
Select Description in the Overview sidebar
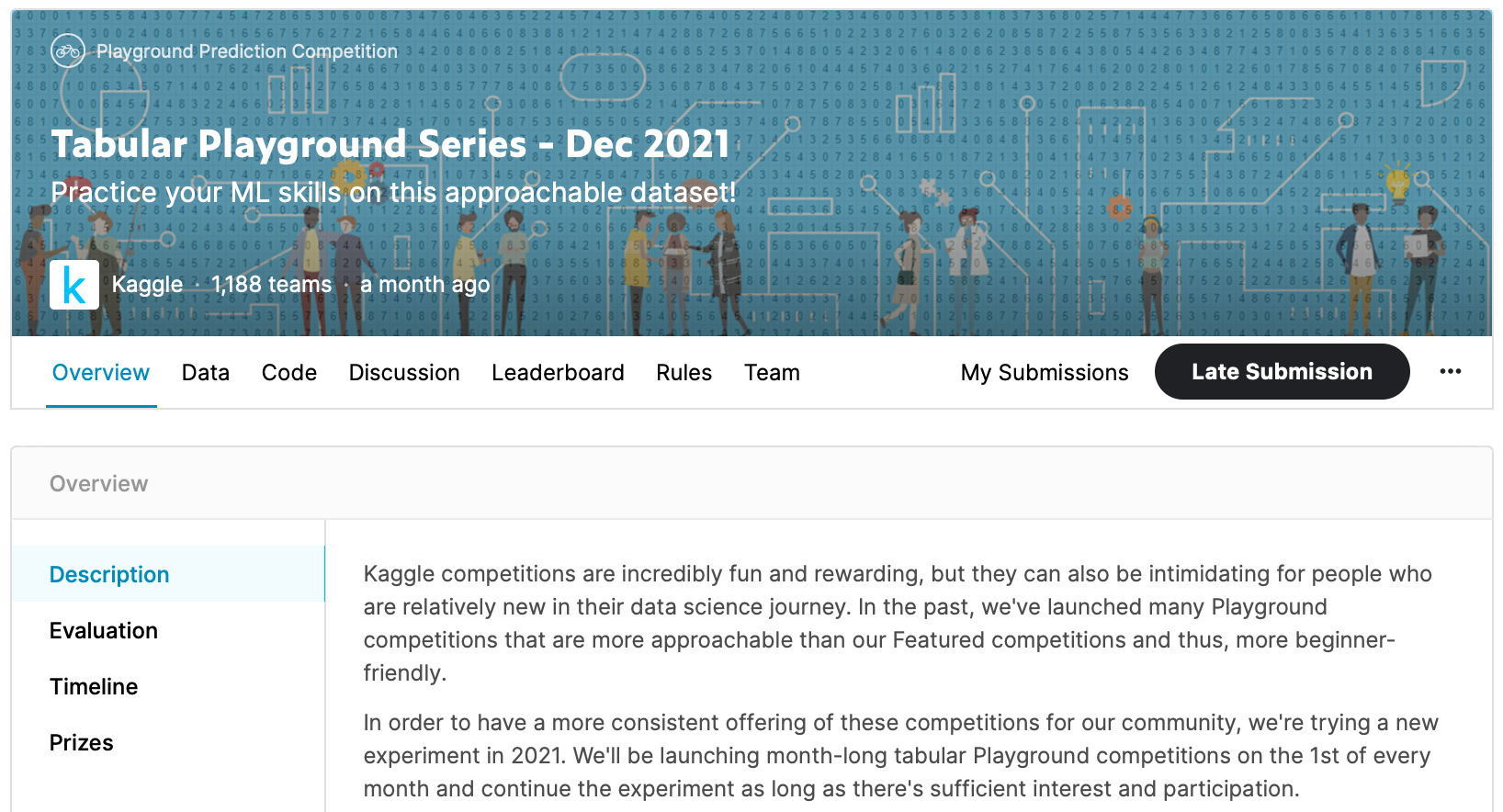(x=108, y=574)
